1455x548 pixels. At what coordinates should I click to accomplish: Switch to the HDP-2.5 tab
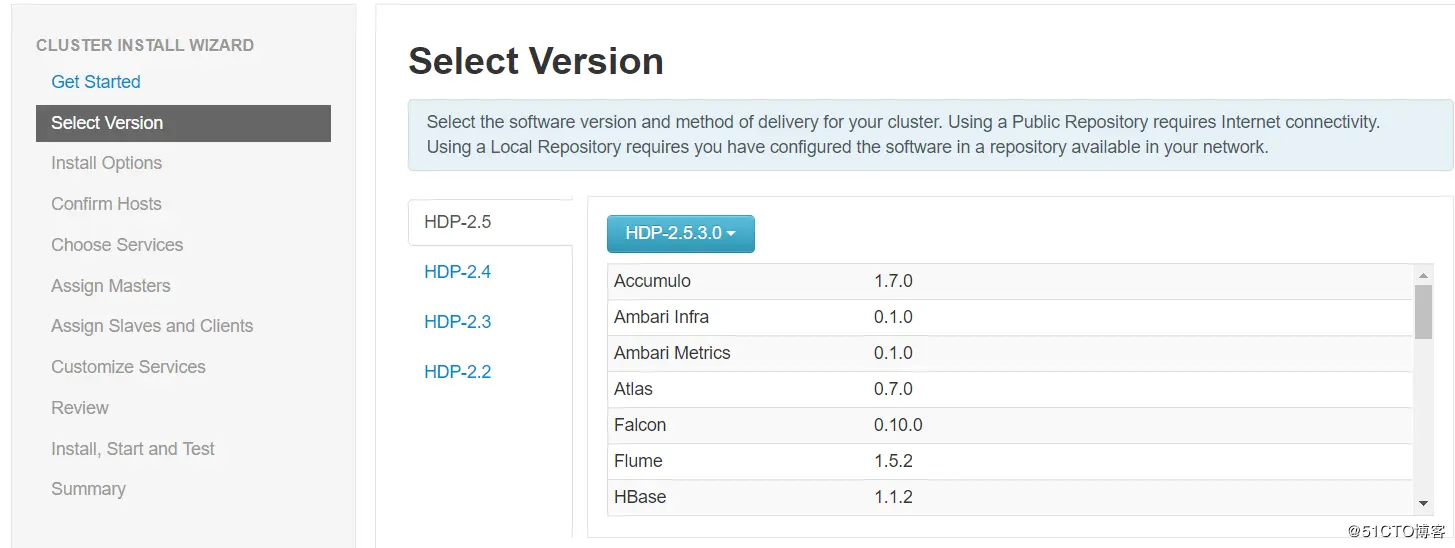pyautogui.click(x=458, y=222)
